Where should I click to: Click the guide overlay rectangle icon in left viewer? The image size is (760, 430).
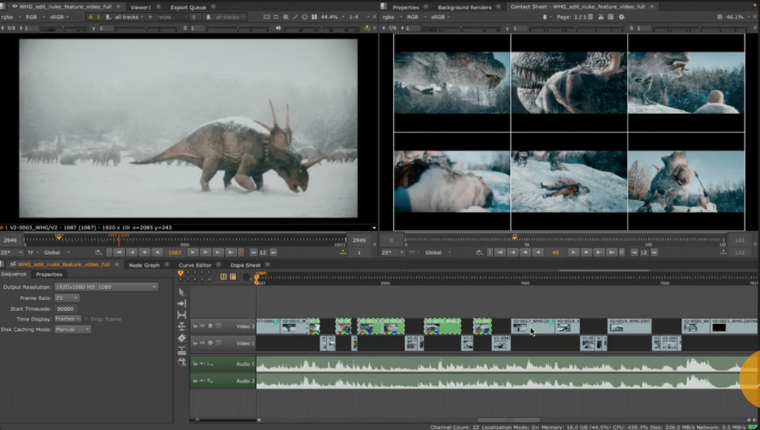(267, 17)
